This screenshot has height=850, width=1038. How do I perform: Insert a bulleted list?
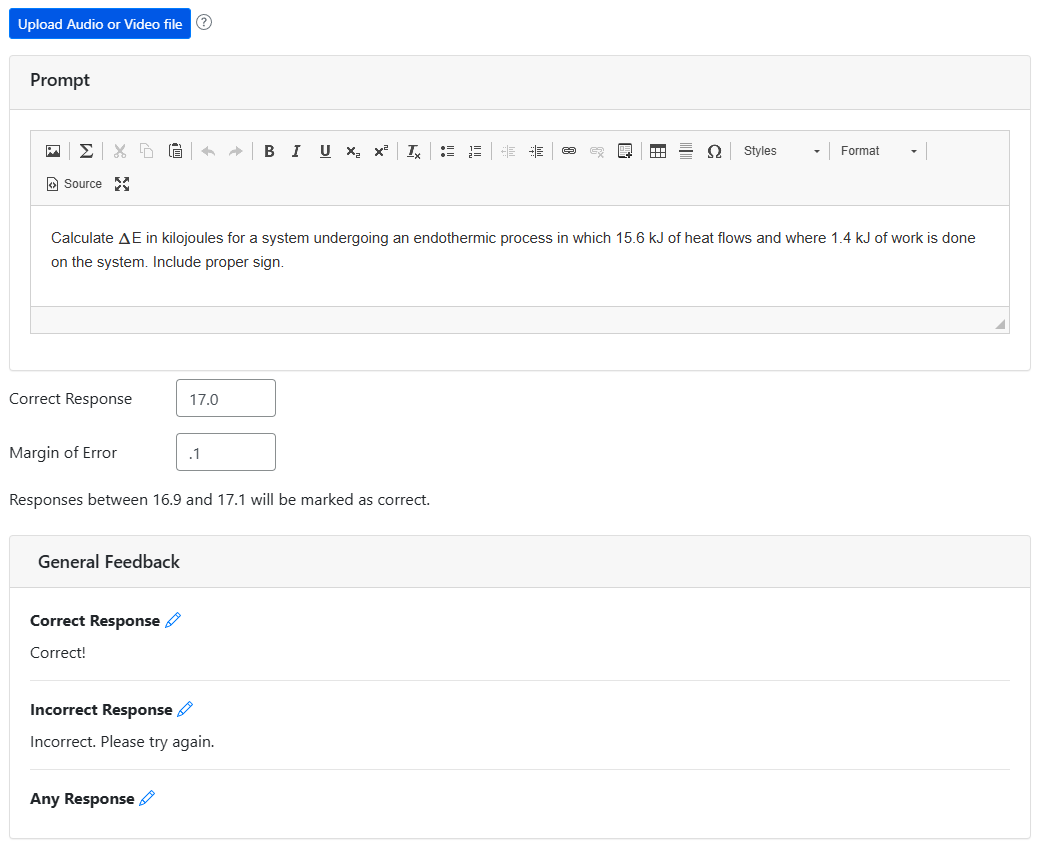448,151
